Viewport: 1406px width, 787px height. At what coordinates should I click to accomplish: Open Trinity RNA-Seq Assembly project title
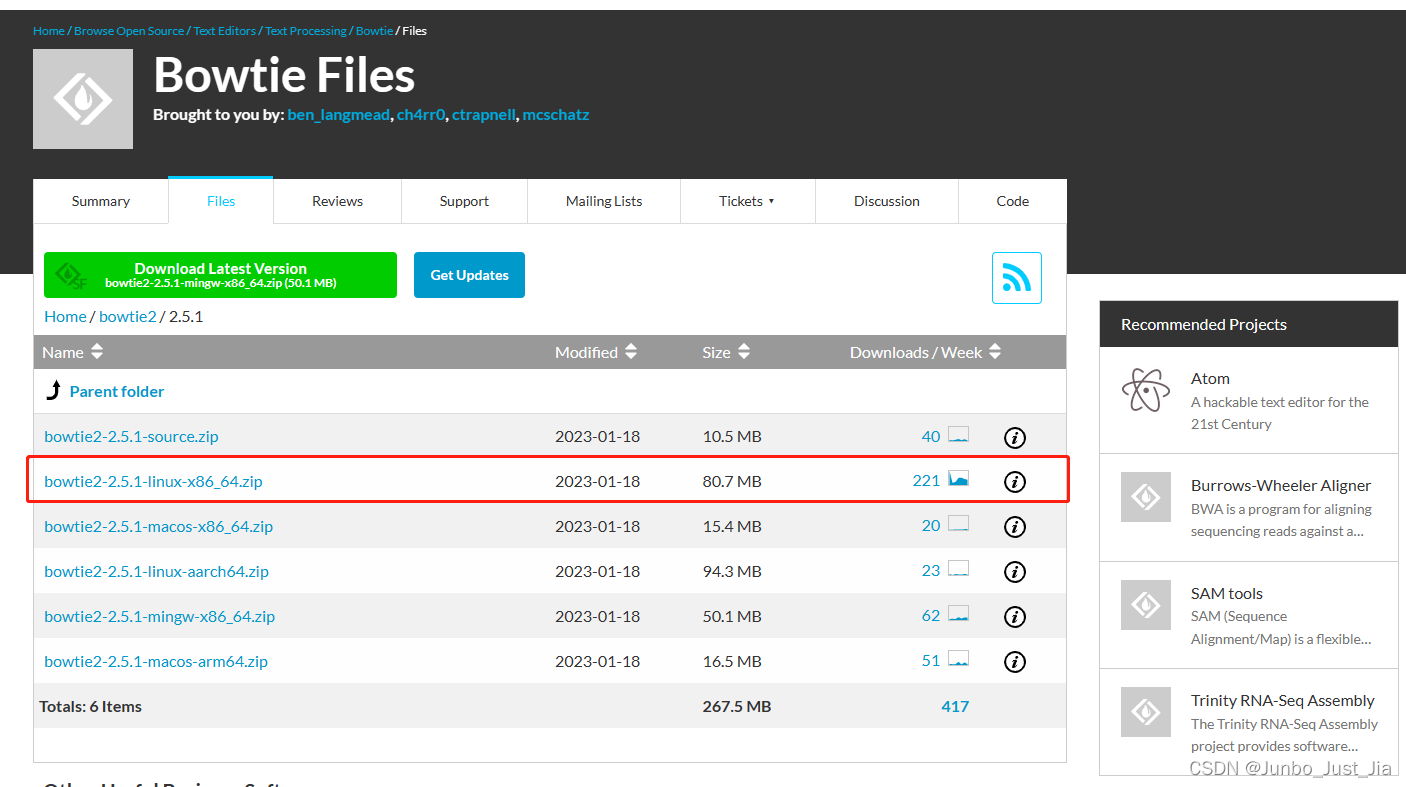coord(1283,701)
